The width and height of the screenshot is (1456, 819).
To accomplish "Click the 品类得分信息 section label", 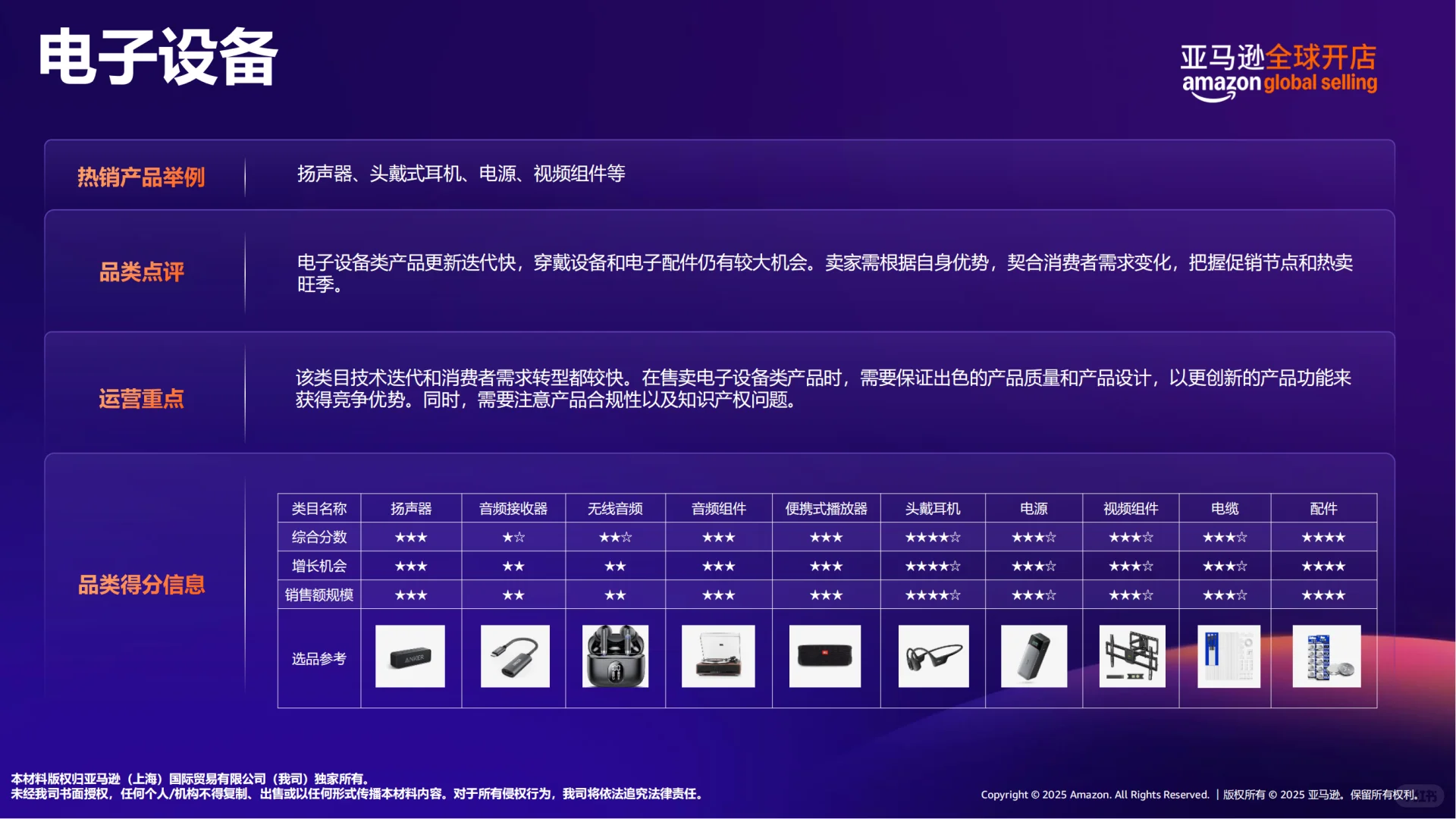I will pos(141,584).
